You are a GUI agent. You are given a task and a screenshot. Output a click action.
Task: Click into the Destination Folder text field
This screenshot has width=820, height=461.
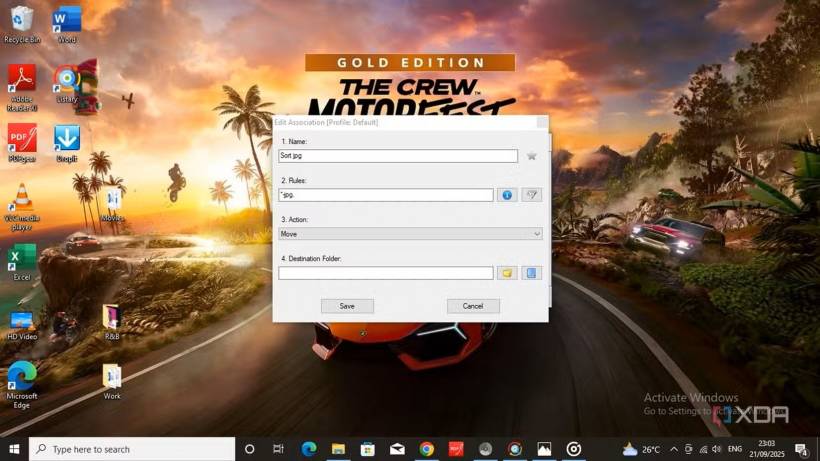pyautogui.click(x=385, y=273)
